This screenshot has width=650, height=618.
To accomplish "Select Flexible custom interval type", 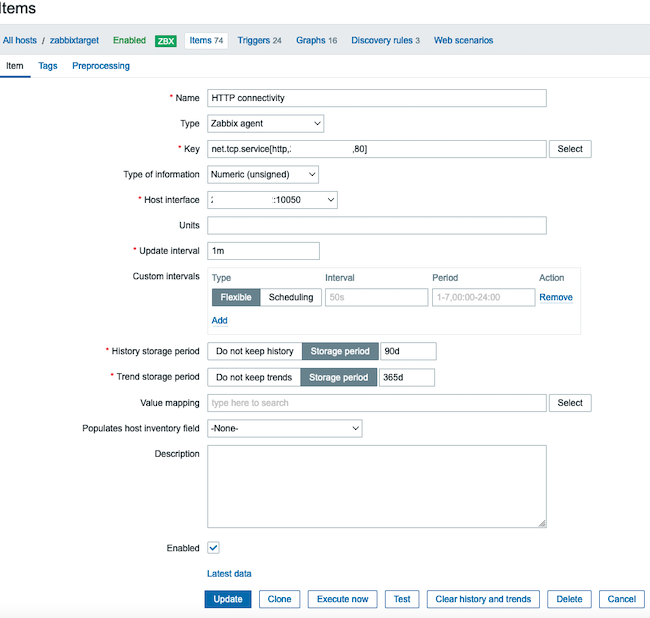I will 236,297.
